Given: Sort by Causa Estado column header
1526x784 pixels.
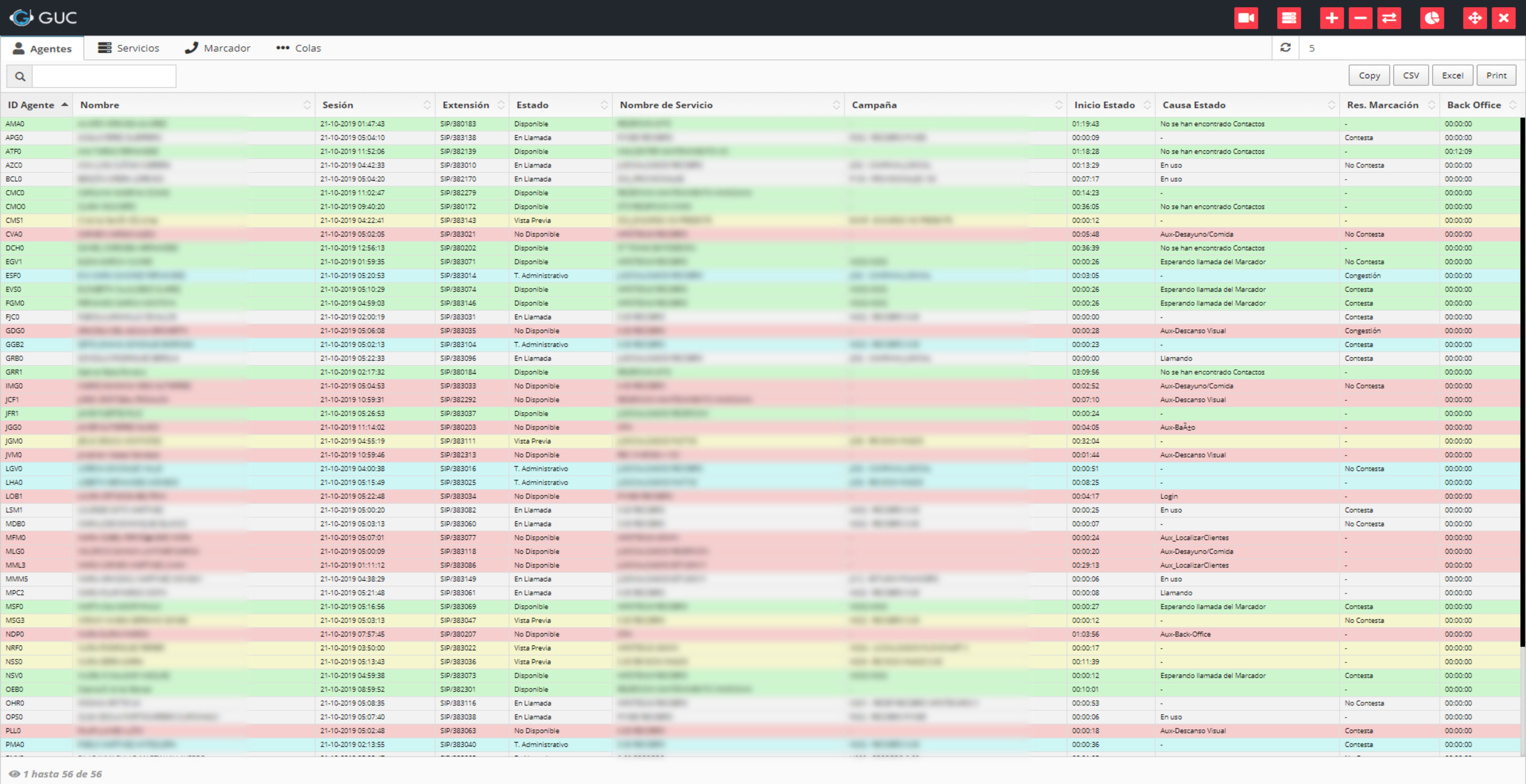Looking at the screenshot, I should pyautogui.click(x=1248, y=105).
